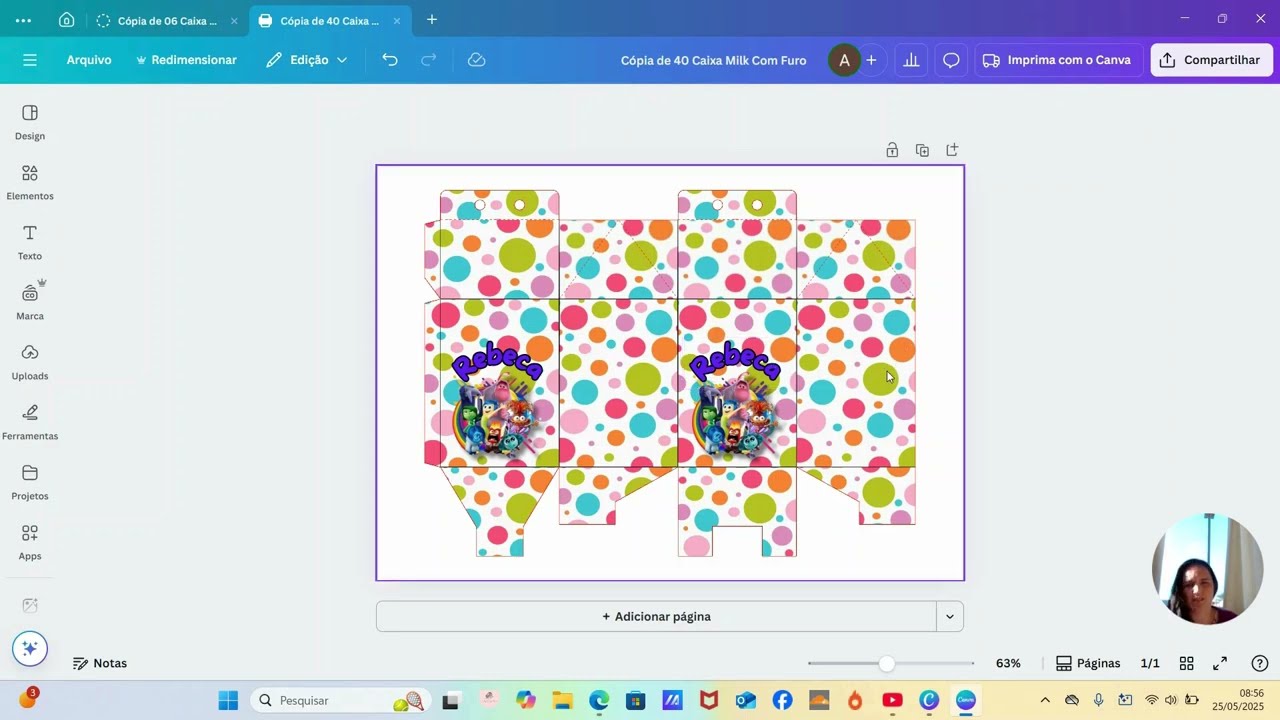Screen dimensions: 1280x720
Task: Check the cloud save status icon
Action: (477, 60)
